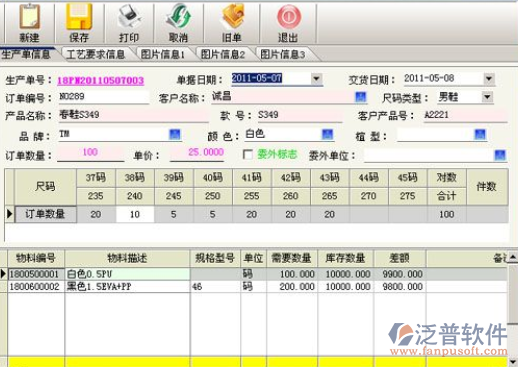Click the 新建 (New) clipboard icon

[30, 17]
